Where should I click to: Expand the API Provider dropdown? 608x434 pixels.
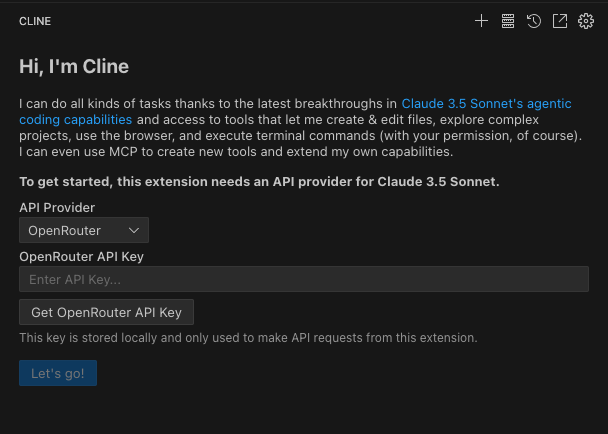coord(84,231)
